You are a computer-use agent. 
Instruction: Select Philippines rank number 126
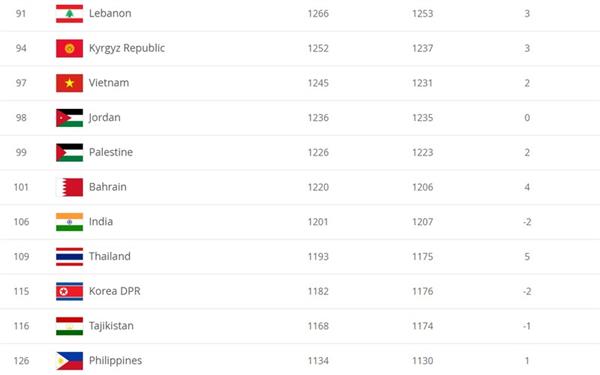21,361
